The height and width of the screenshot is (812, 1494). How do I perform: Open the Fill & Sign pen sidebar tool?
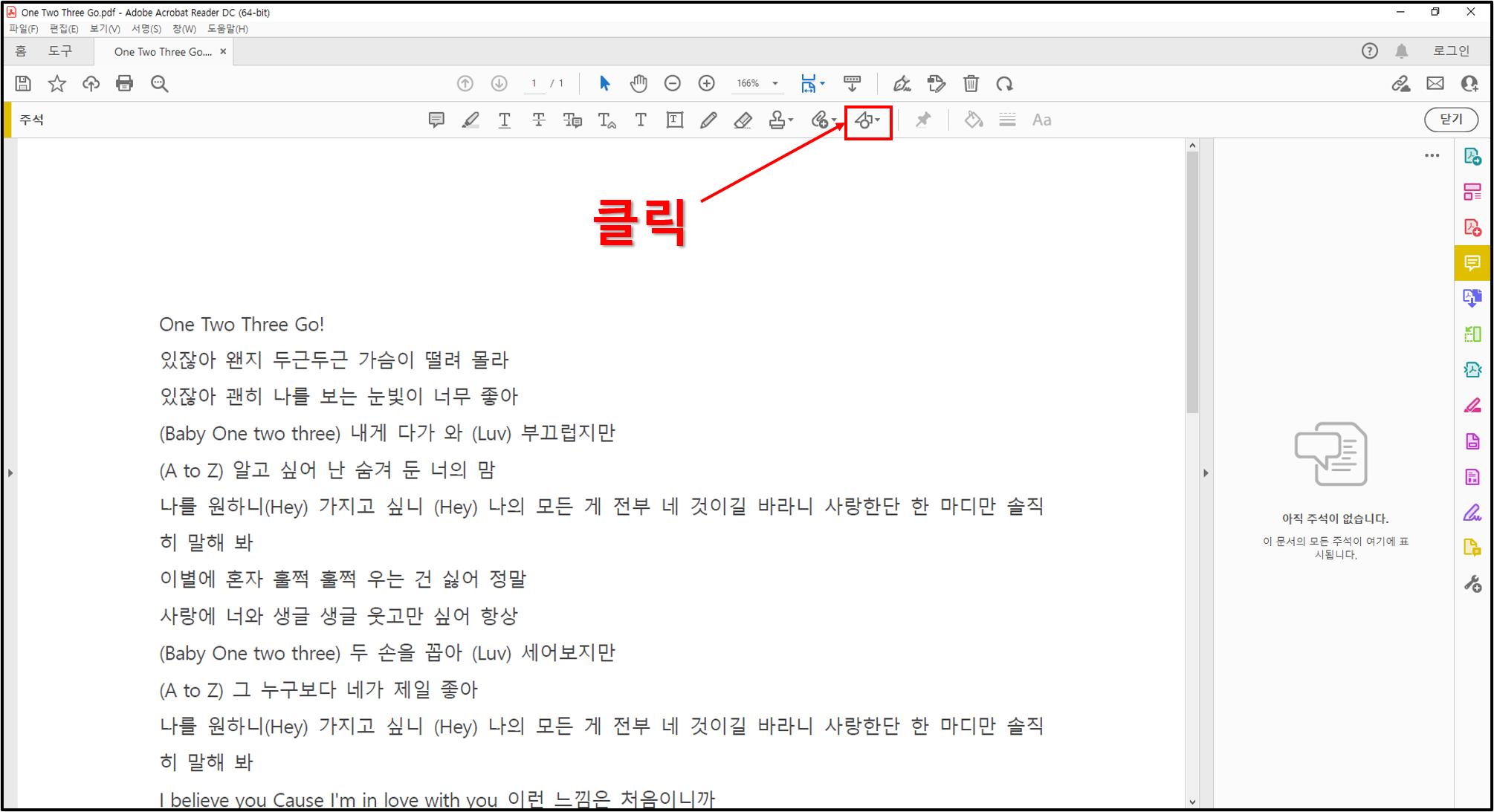pyautogui.click(x=1472, y=513)
